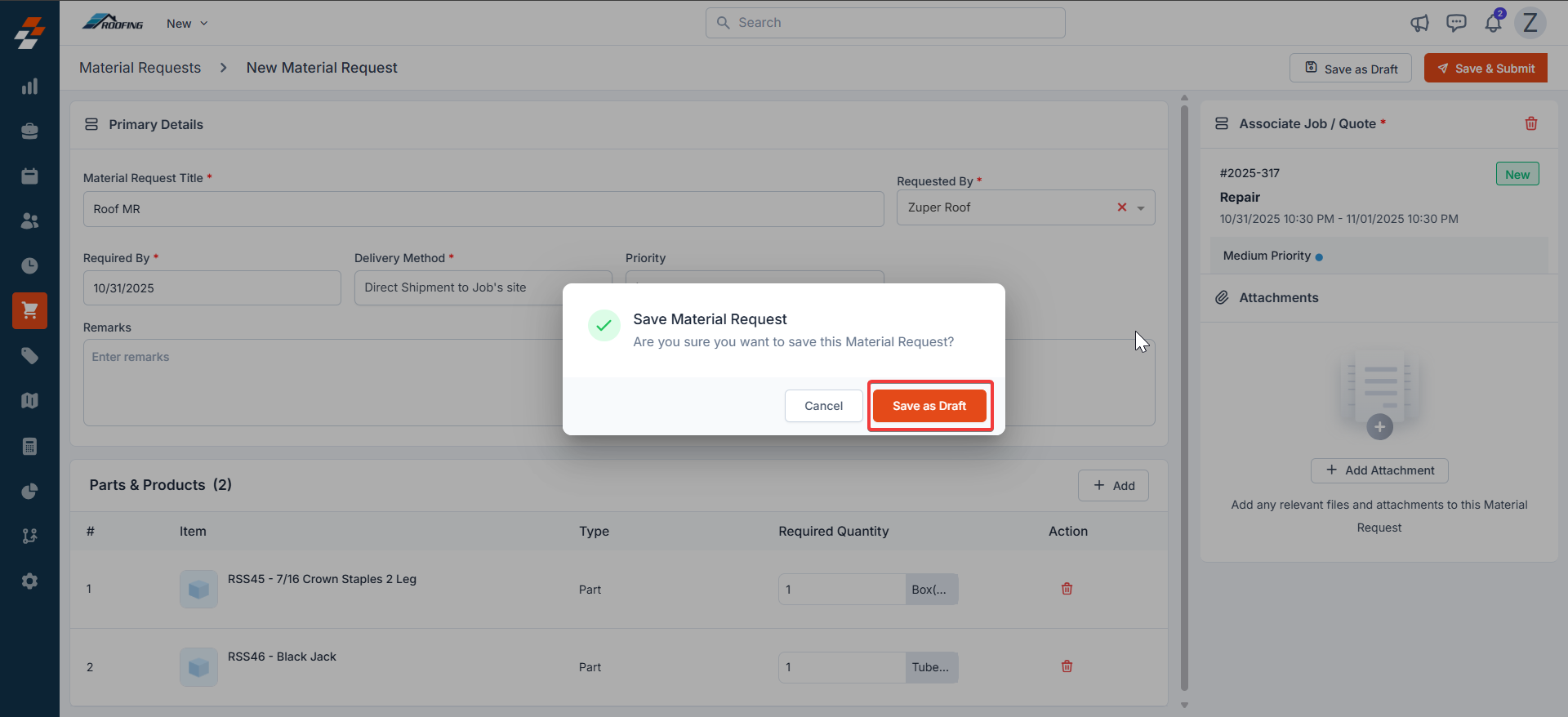Click the Material Request Title field
The image size is (1568, 717).
pyautogui.click(x=483, y=209)
